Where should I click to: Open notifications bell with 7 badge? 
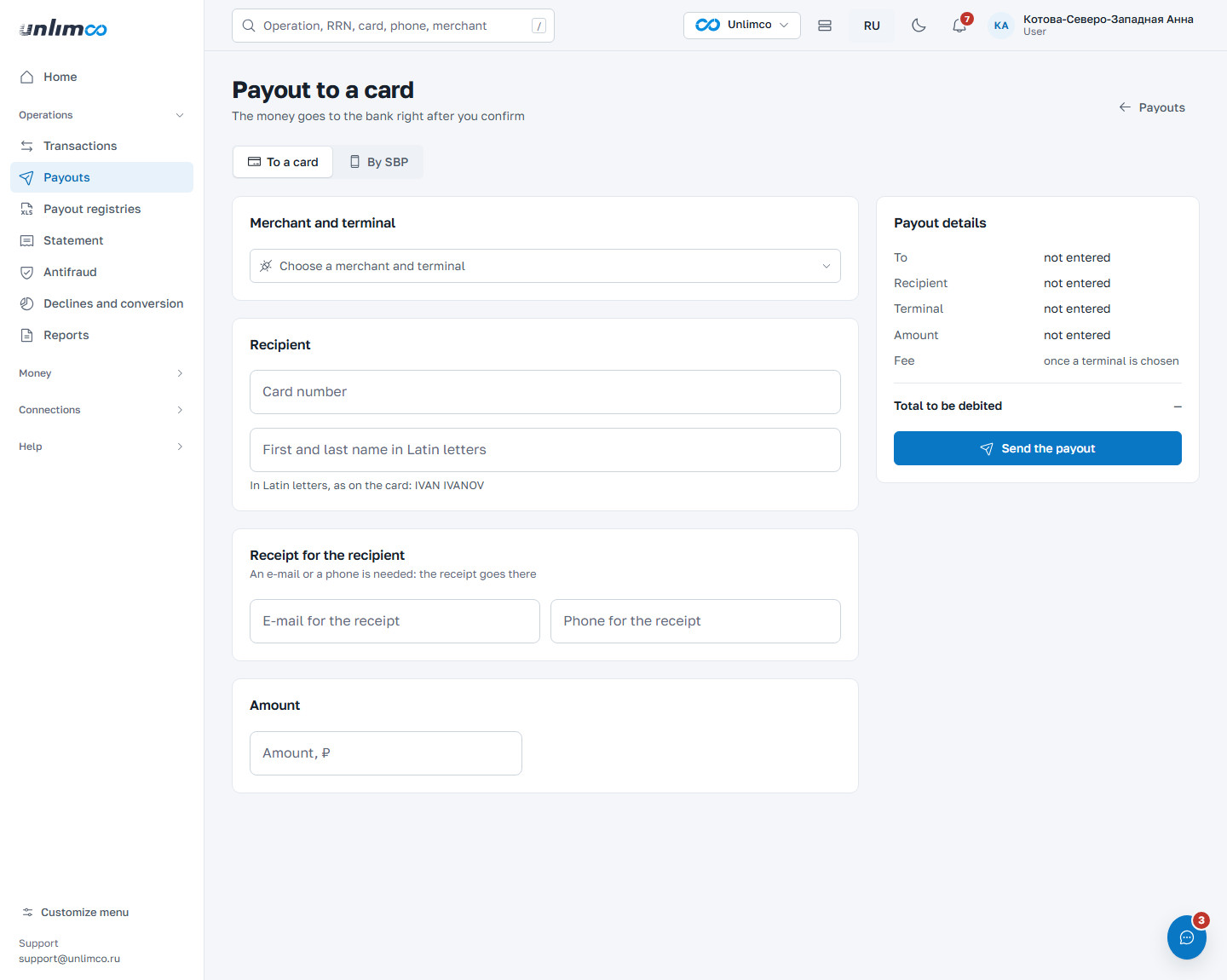960,25
